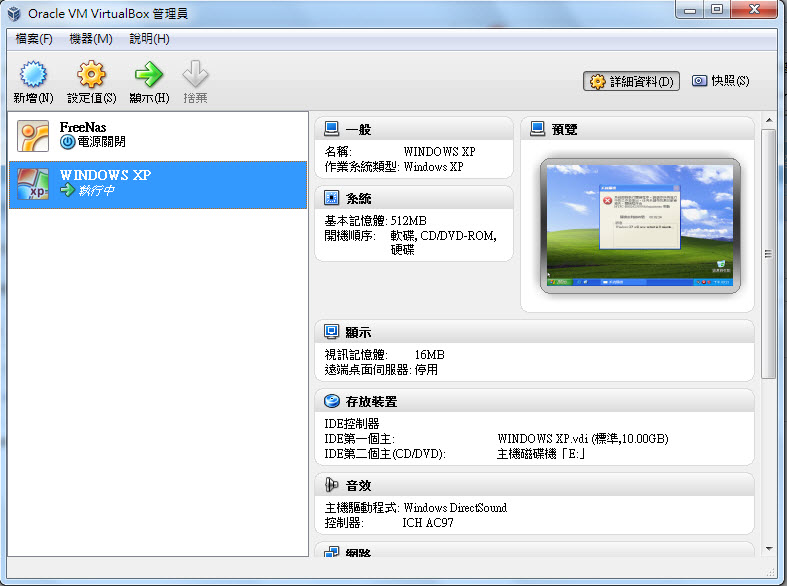This screenshot has width=787, height=586.
Task: Click the 存放裝置 storage disc icon
Action: tap(332, 401)
